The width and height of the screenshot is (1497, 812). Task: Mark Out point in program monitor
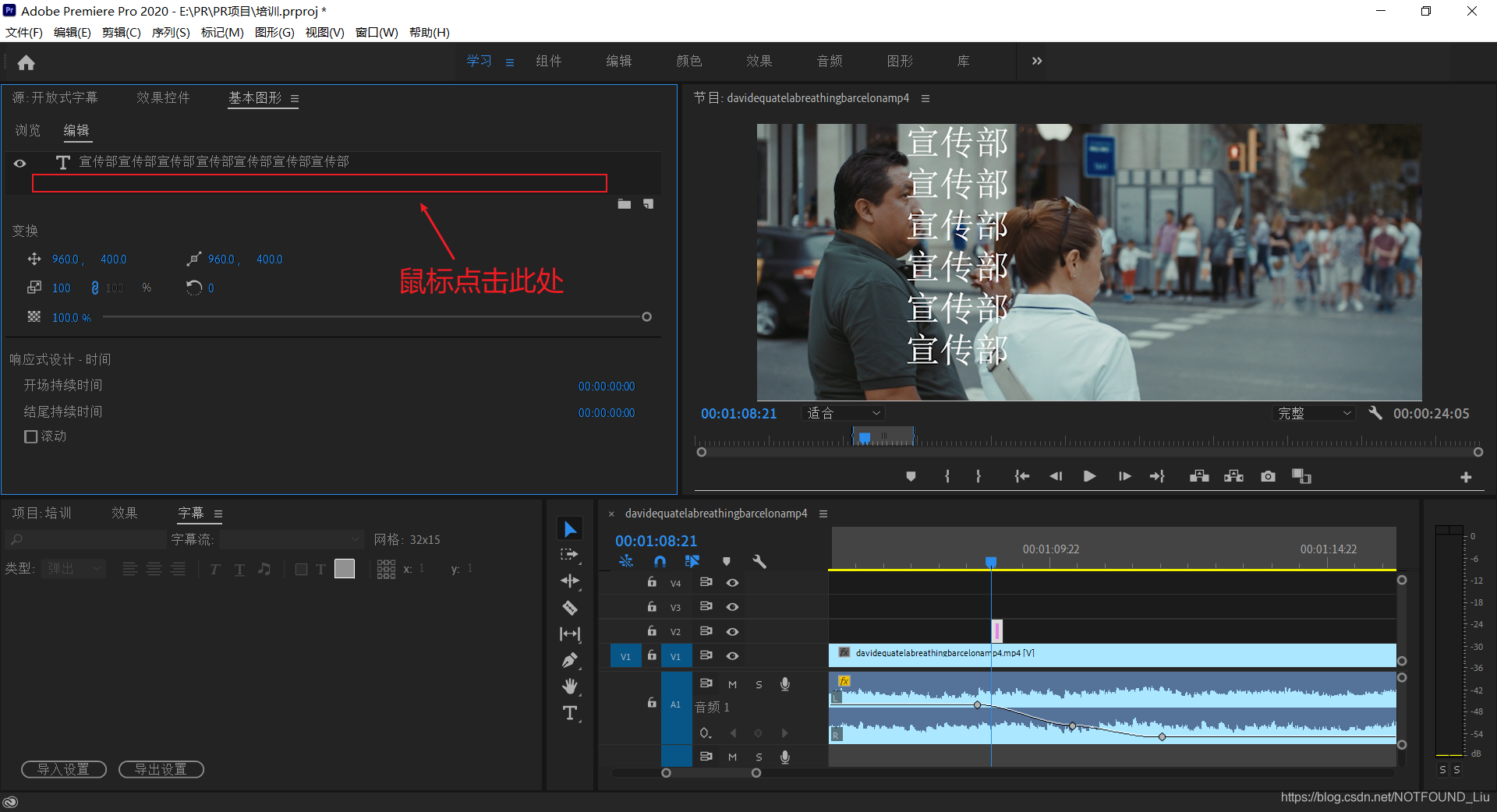coord(979,476)
